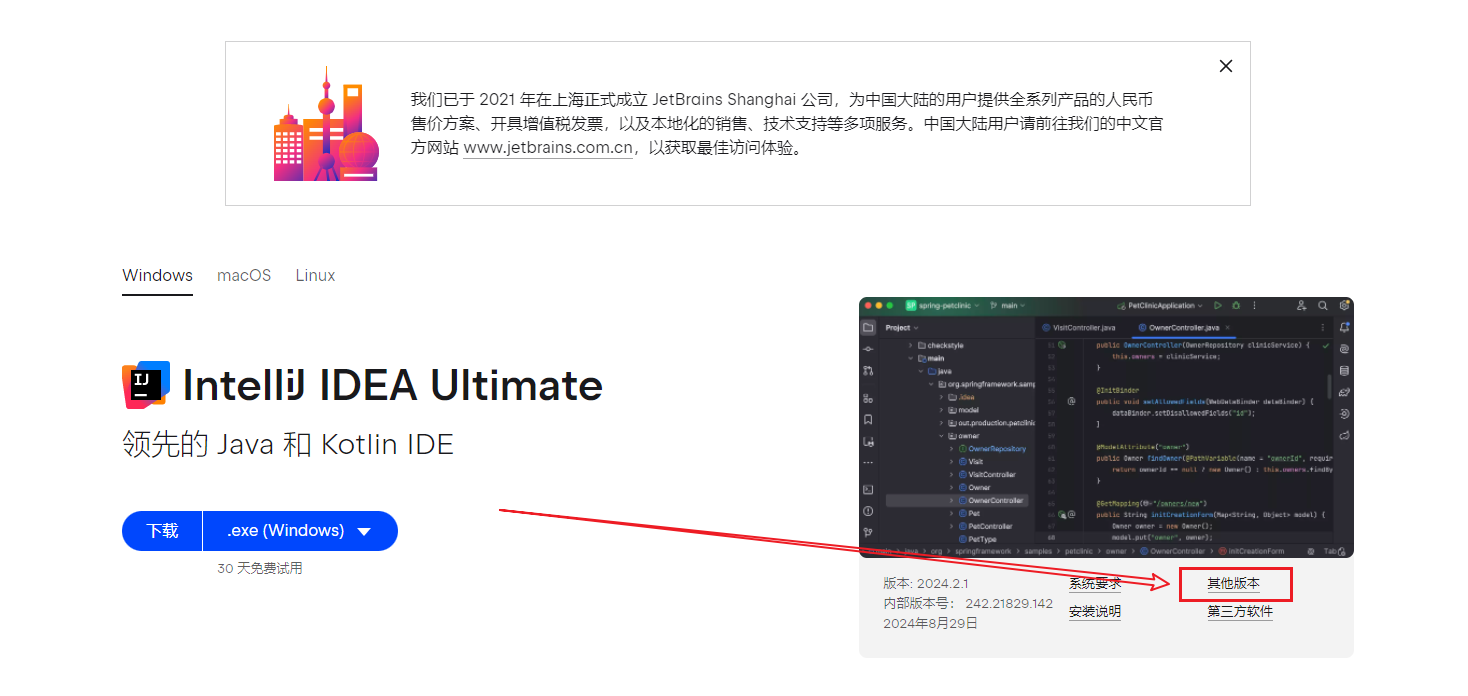The height and width of the screenshot is (696, 1468).
Task: Click the Database icon in IDE right sidebar
Action: pyautogui.click(x=1344, y=370)
